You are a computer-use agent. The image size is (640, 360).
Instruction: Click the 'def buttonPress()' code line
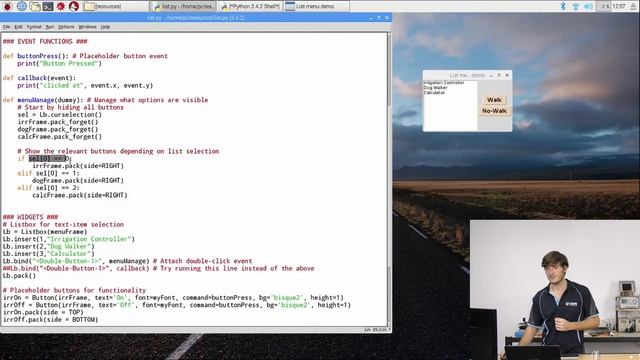[x=85, y=56]
